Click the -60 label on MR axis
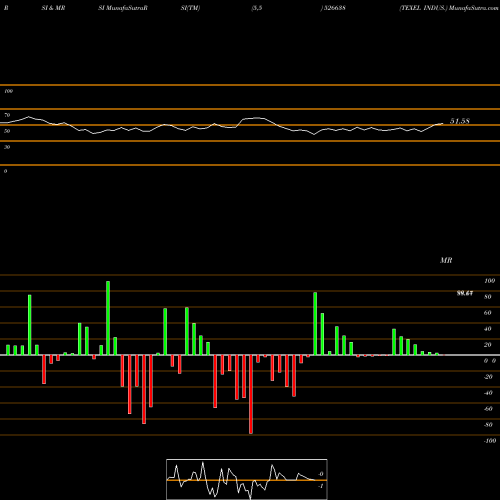Viewport: 500px width, 500px height. (488, 409)
